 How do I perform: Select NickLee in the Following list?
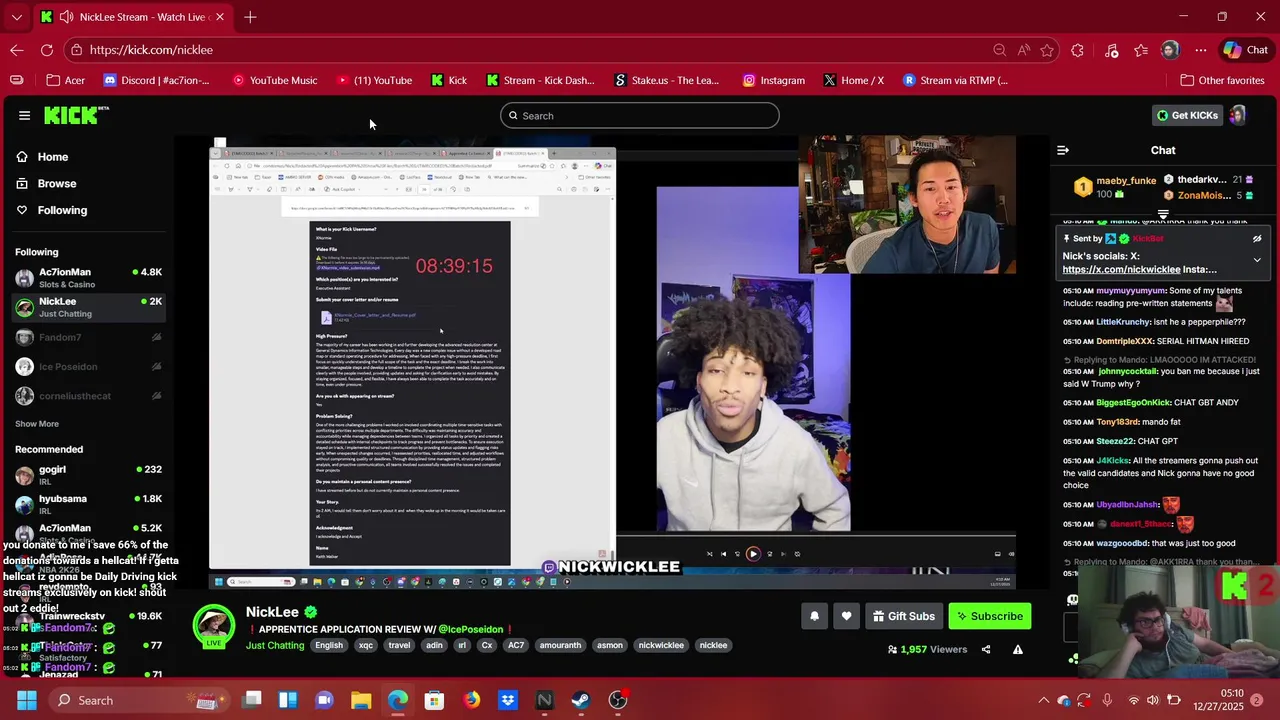(x=88, y=307)
